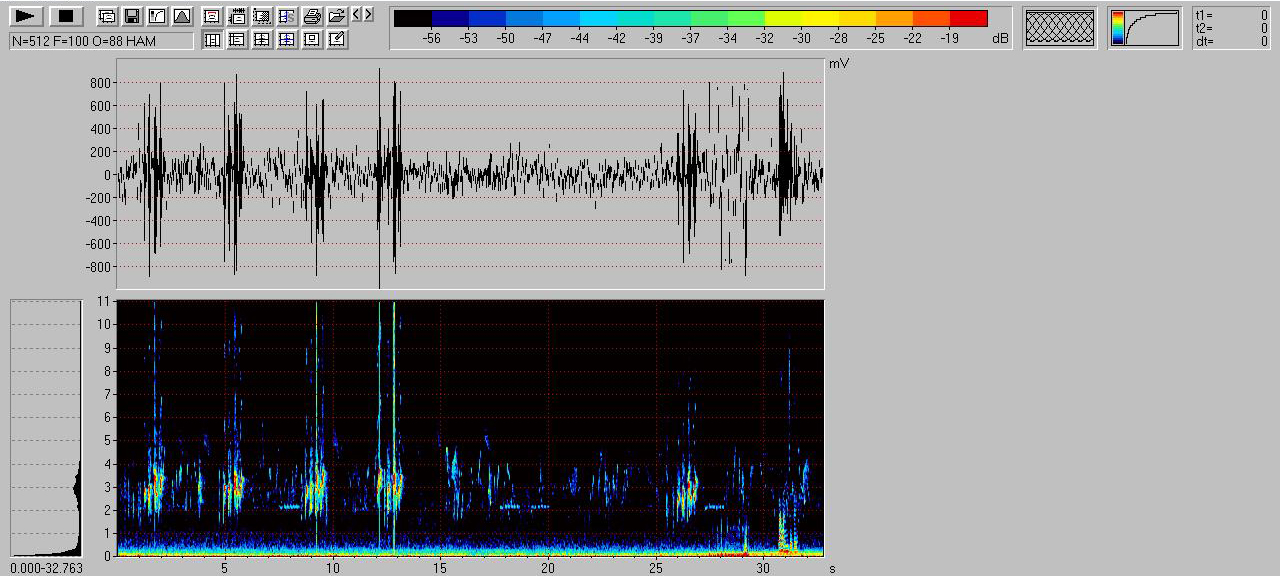This screenshot has width=1280, height=576.
Task: Click the triangular peak toolbar icon
Action: [181, 16]
